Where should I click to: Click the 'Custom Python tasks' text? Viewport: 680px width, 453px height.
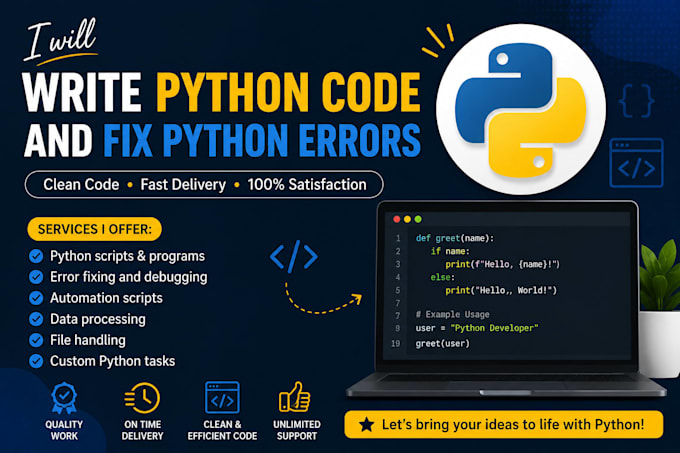coord(113,361)
